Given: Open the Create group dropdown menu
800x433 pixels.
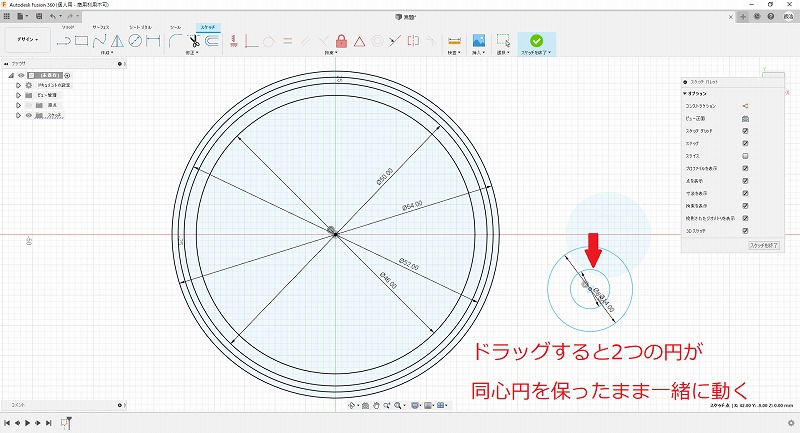Looking at the screenshot, I should 107,53.
